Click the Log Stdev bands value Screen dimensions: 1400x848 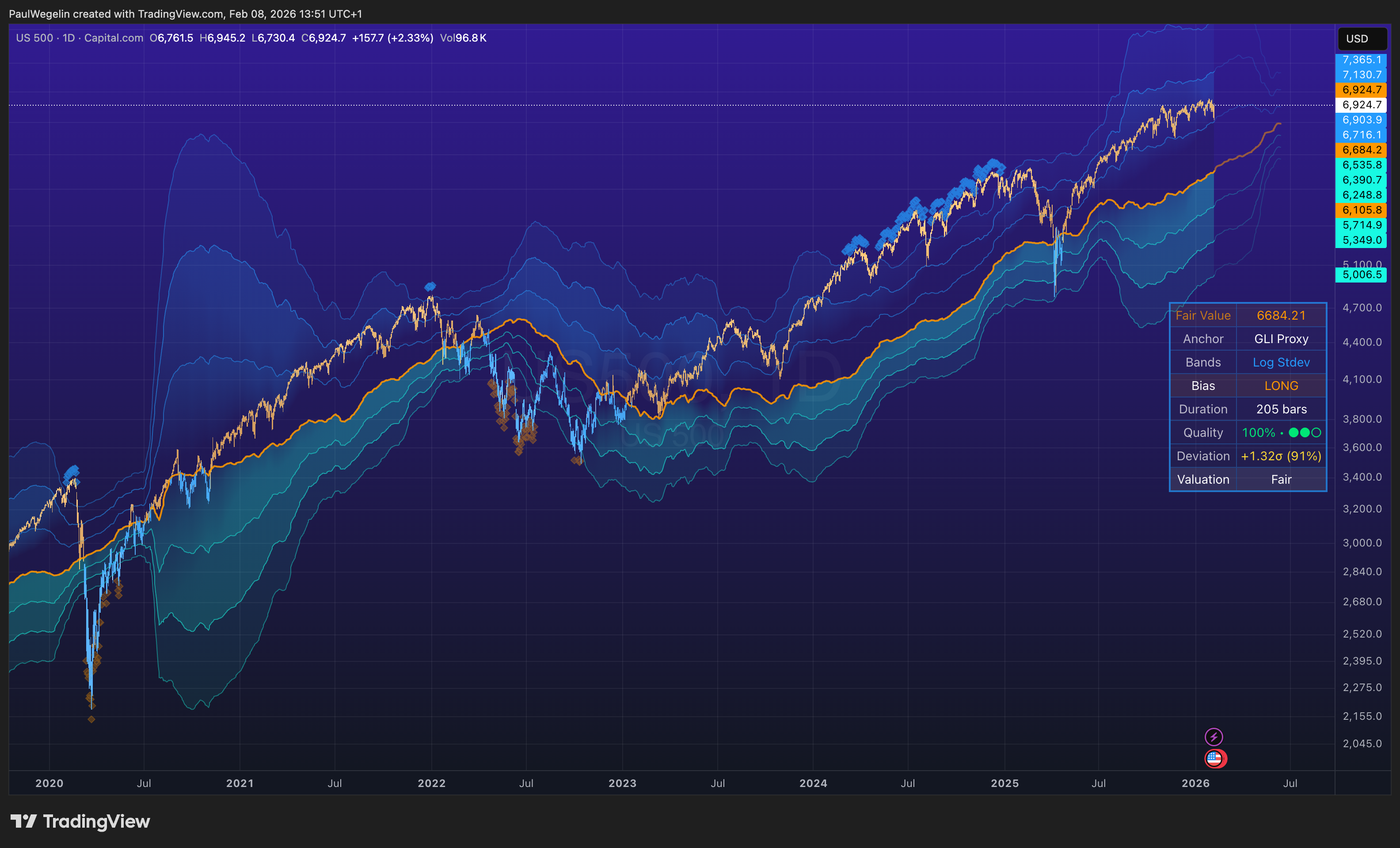(1281, 362)
